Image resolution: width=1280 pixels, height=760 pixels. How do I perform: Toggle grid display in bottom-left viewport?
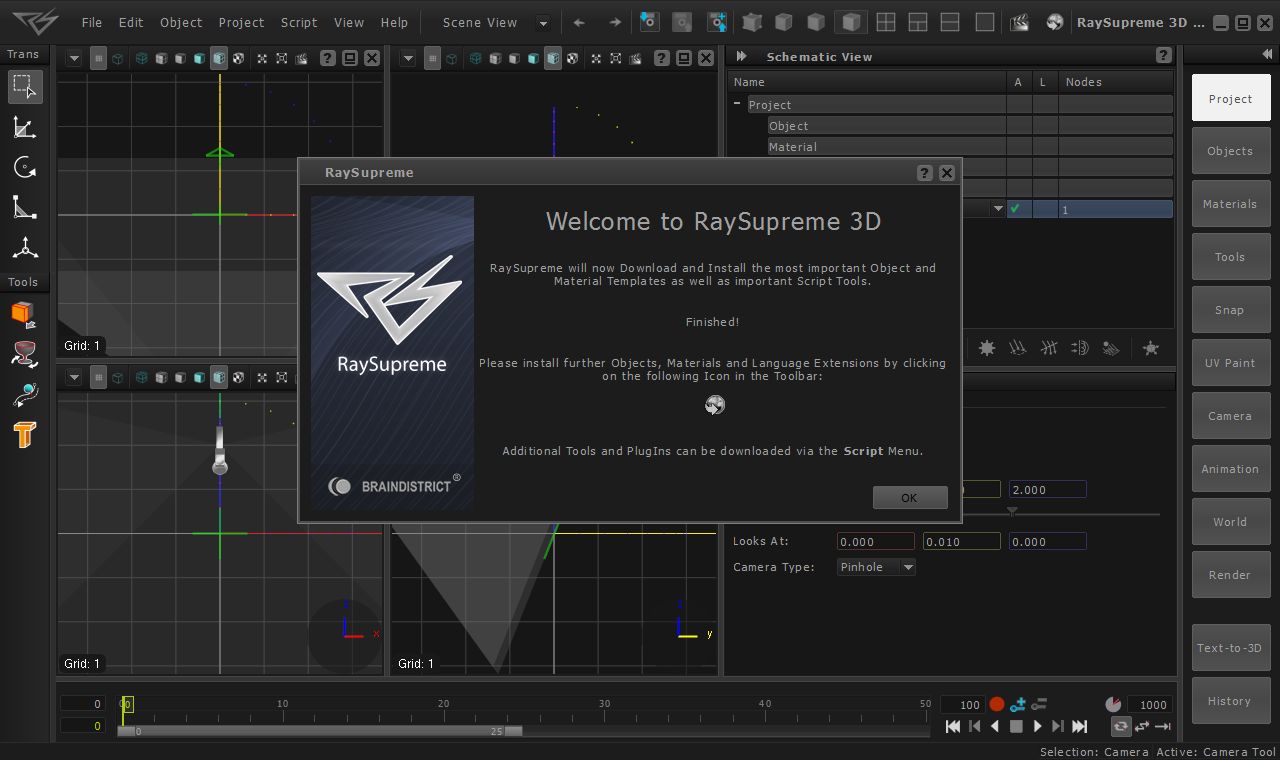click(98, 377)
